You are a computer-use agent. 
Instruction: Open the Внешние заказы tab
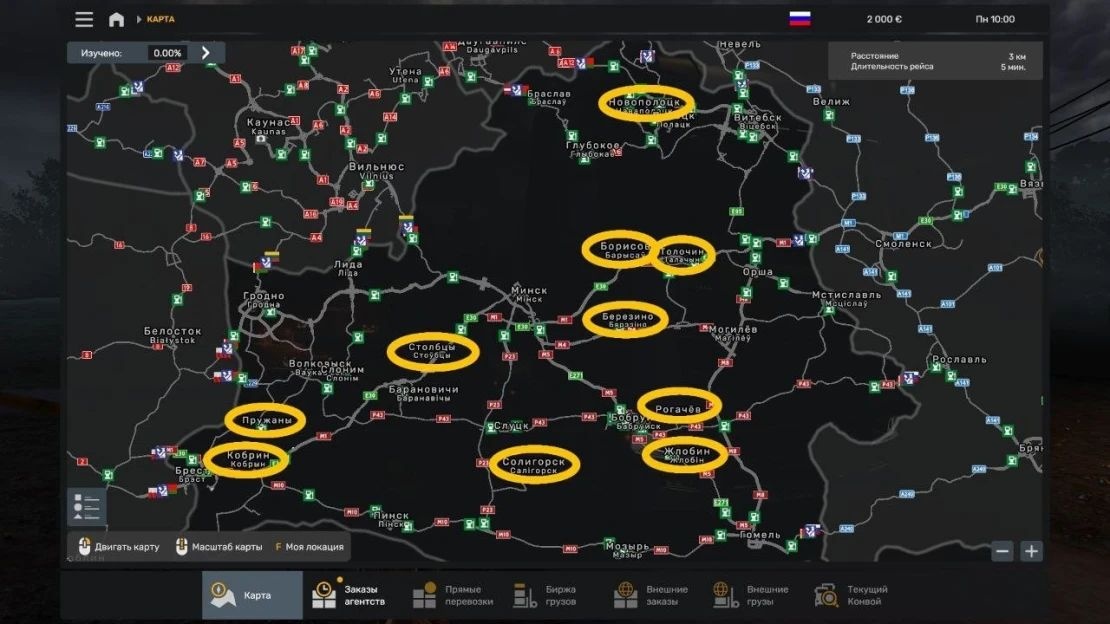pos(650,595)
